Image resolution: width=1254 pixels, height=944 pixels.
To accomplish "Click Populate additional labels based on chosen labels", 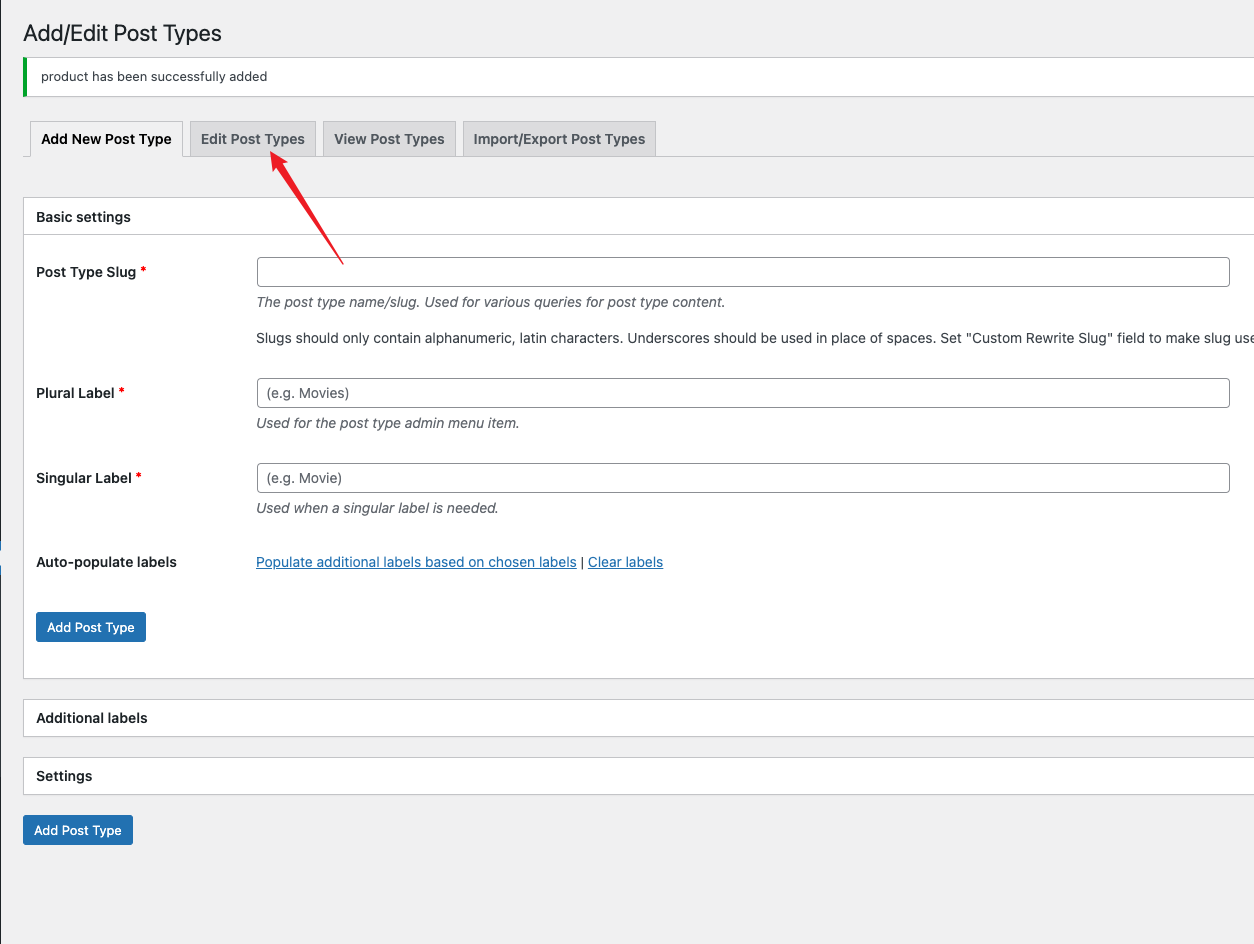I will (416, 562).
